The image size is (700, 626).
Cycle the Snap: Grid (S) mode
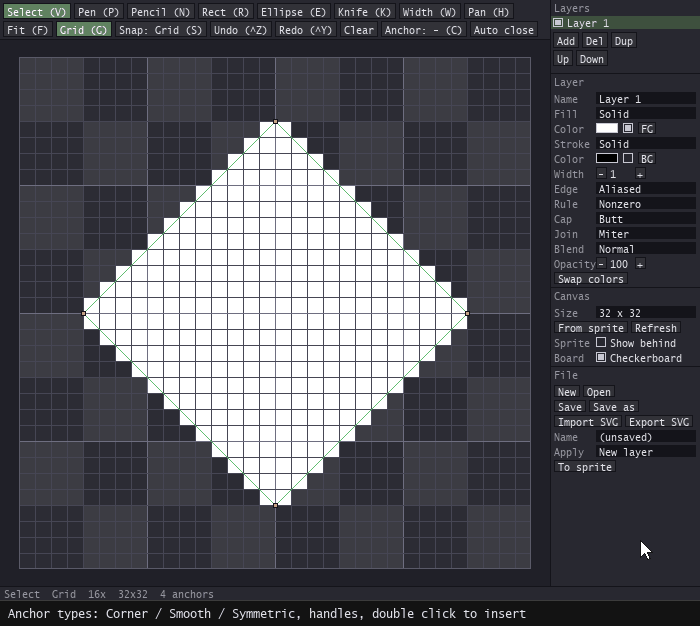tap(161, 30)
